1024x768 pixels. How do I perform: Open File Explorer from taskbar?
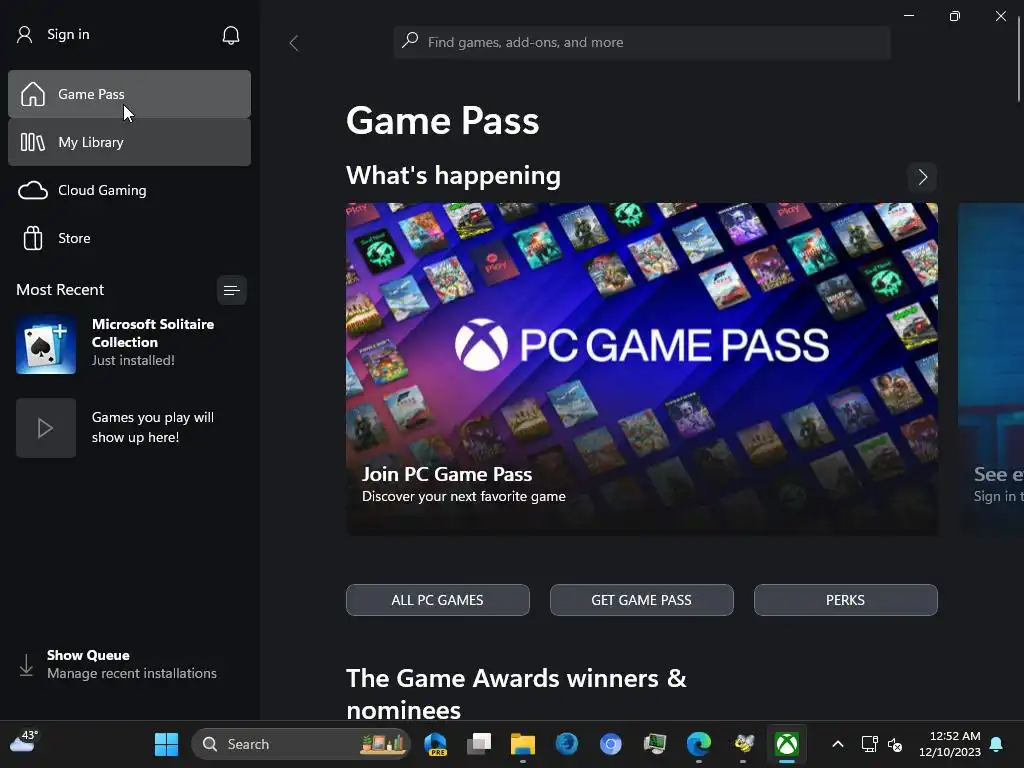(522, 744)
